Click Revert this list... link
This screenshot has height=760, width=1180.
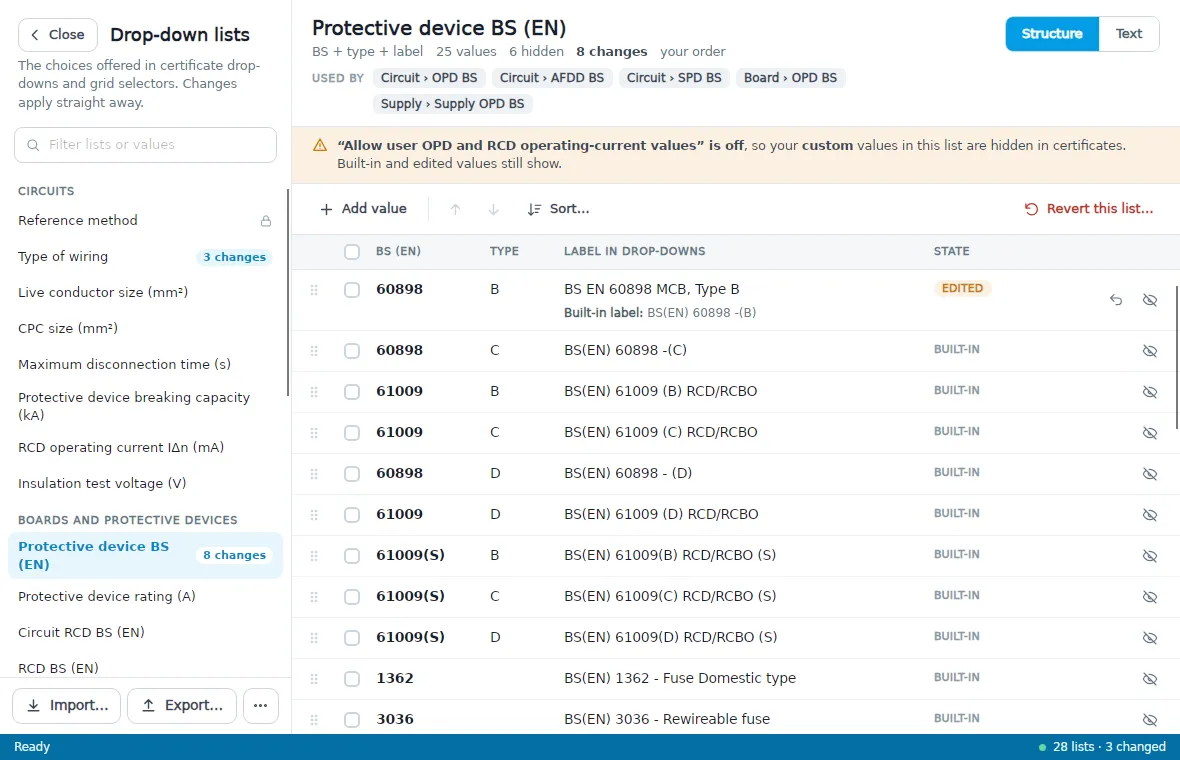pos(1089,209)
